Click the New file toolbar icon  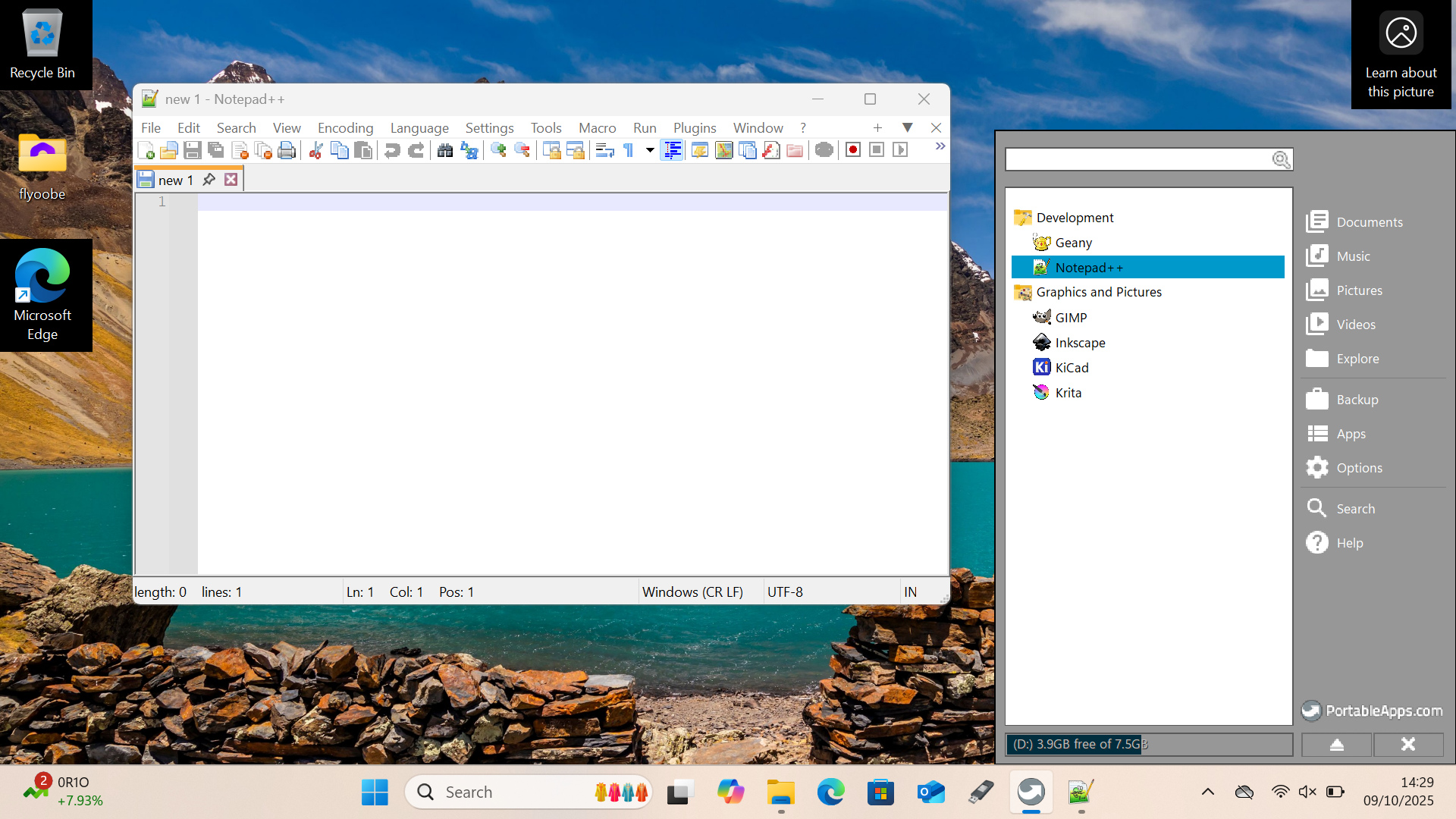point(146,150)
